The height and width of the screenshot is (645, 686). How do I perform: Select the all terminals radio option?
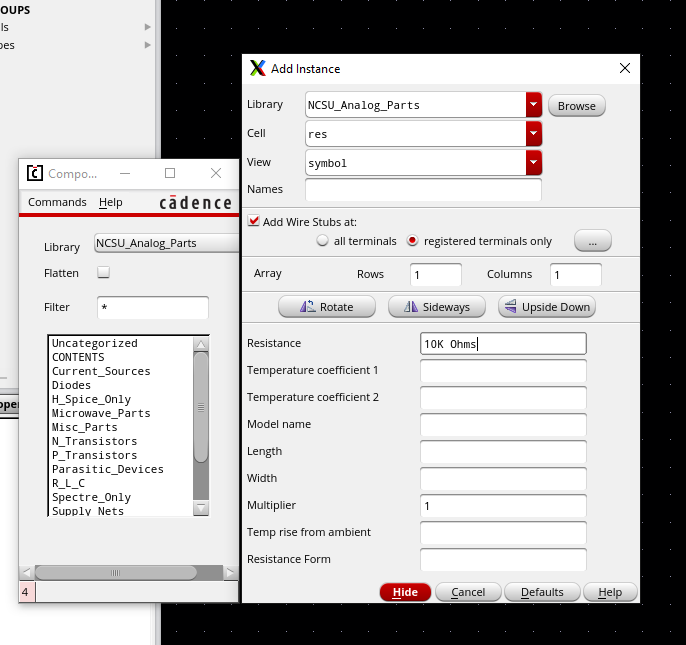tap(323, 241)
